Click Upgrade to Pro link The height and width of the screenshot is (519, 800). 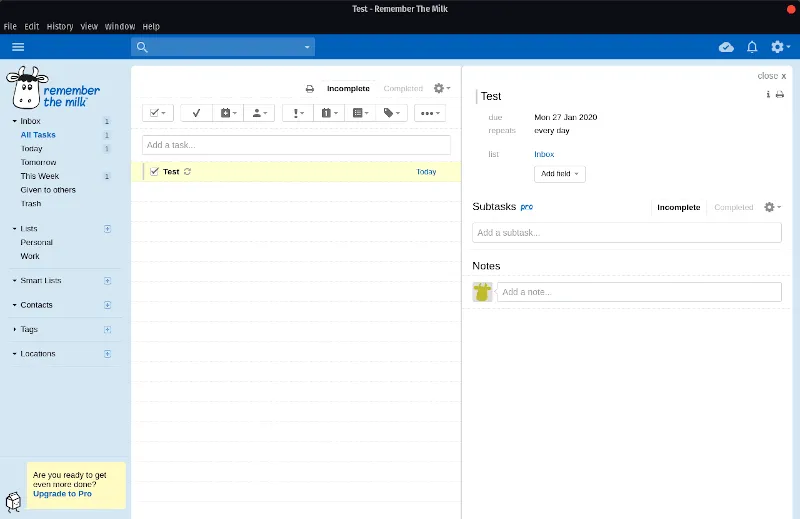click(x=62, y=494)
